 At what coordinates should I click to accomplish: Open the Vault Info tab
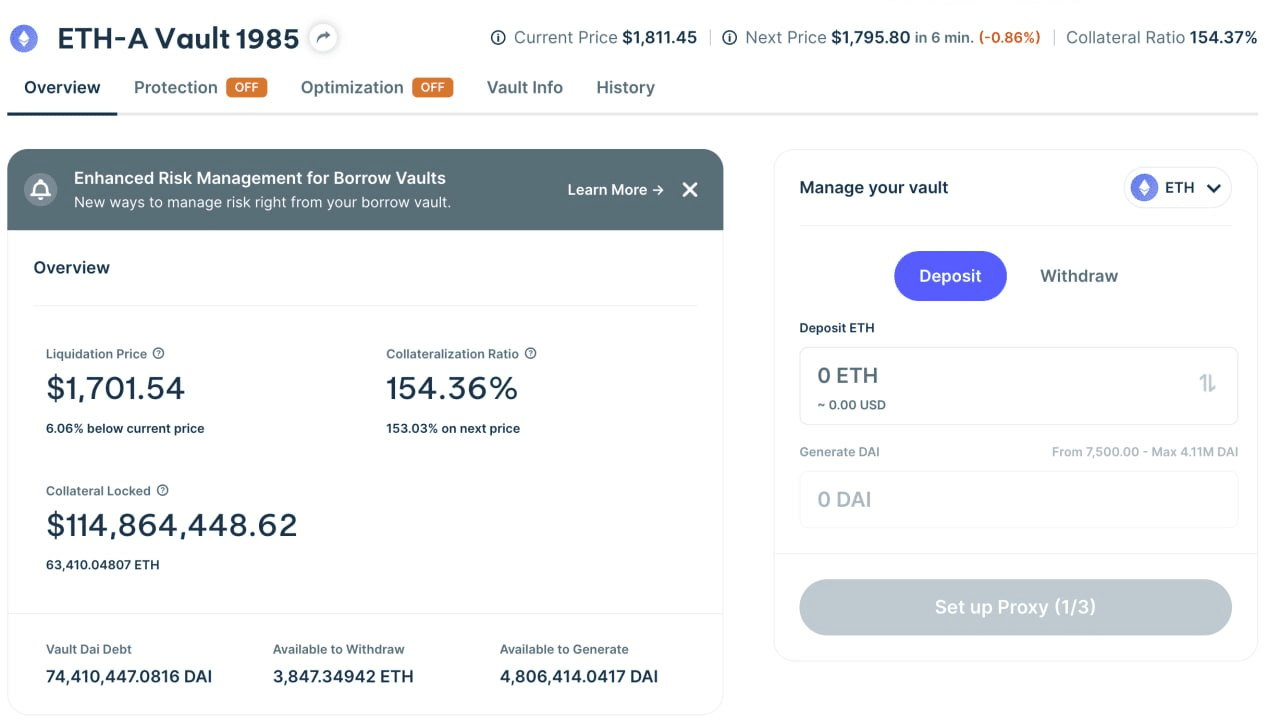pos(525,88)
